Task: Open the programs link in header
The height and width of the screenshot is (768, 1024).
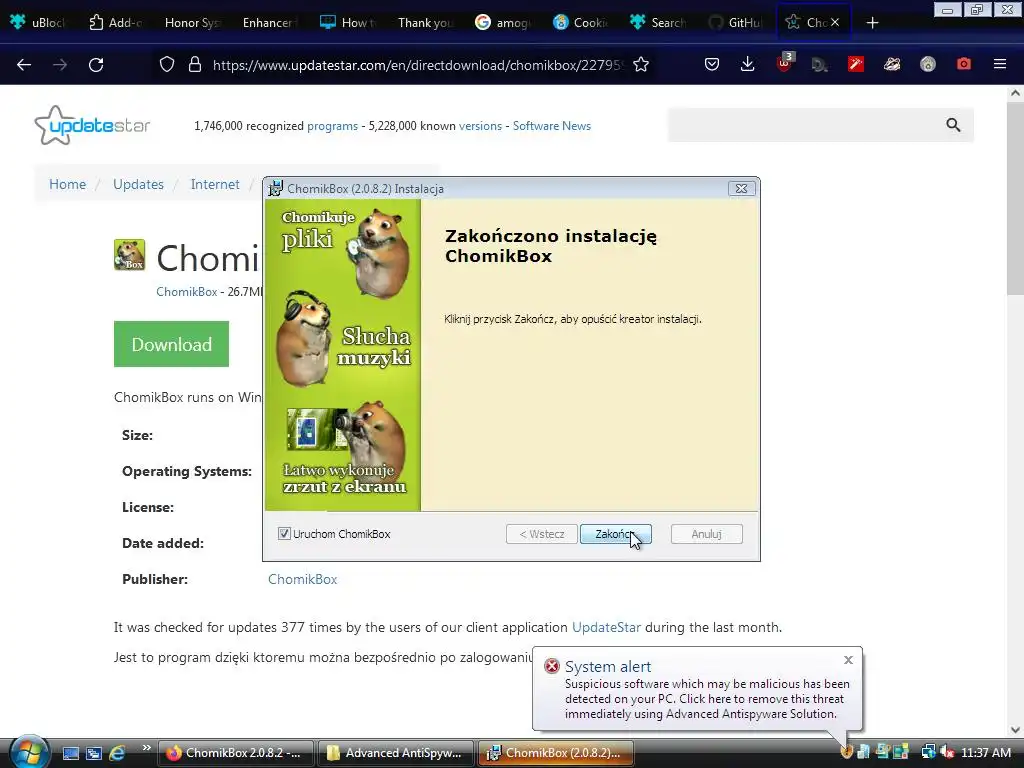Action: click(332, 125)
